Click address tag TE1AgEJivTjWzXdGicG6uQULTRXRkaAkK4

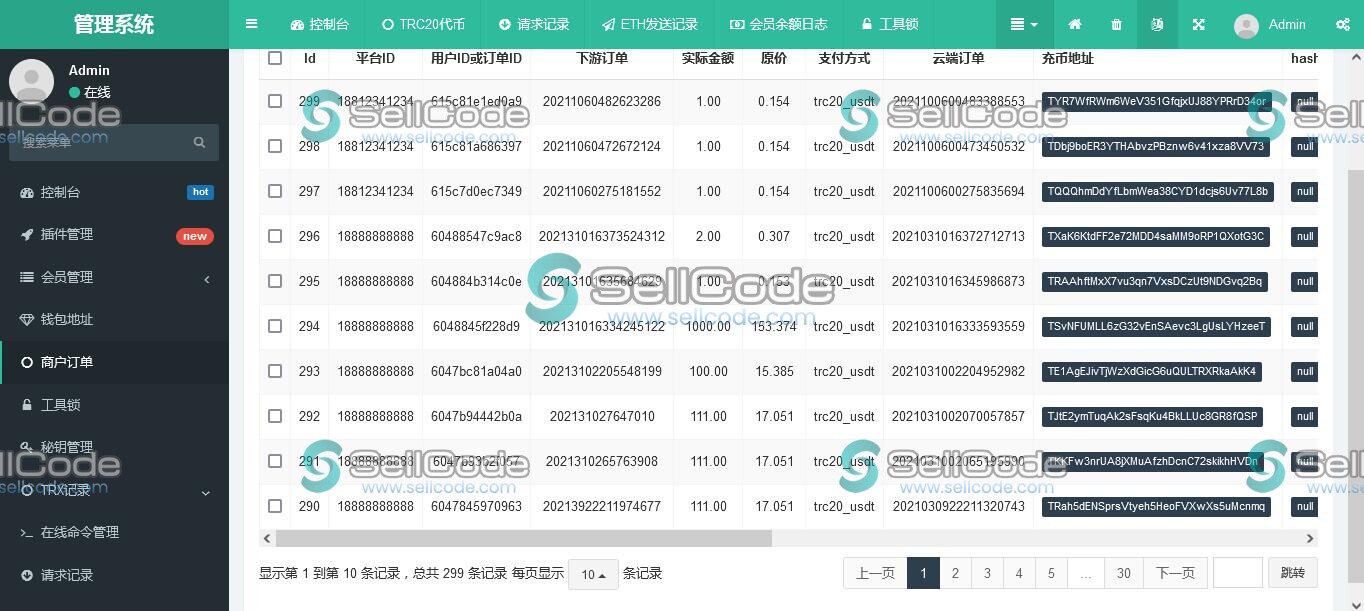point(1151,371)
